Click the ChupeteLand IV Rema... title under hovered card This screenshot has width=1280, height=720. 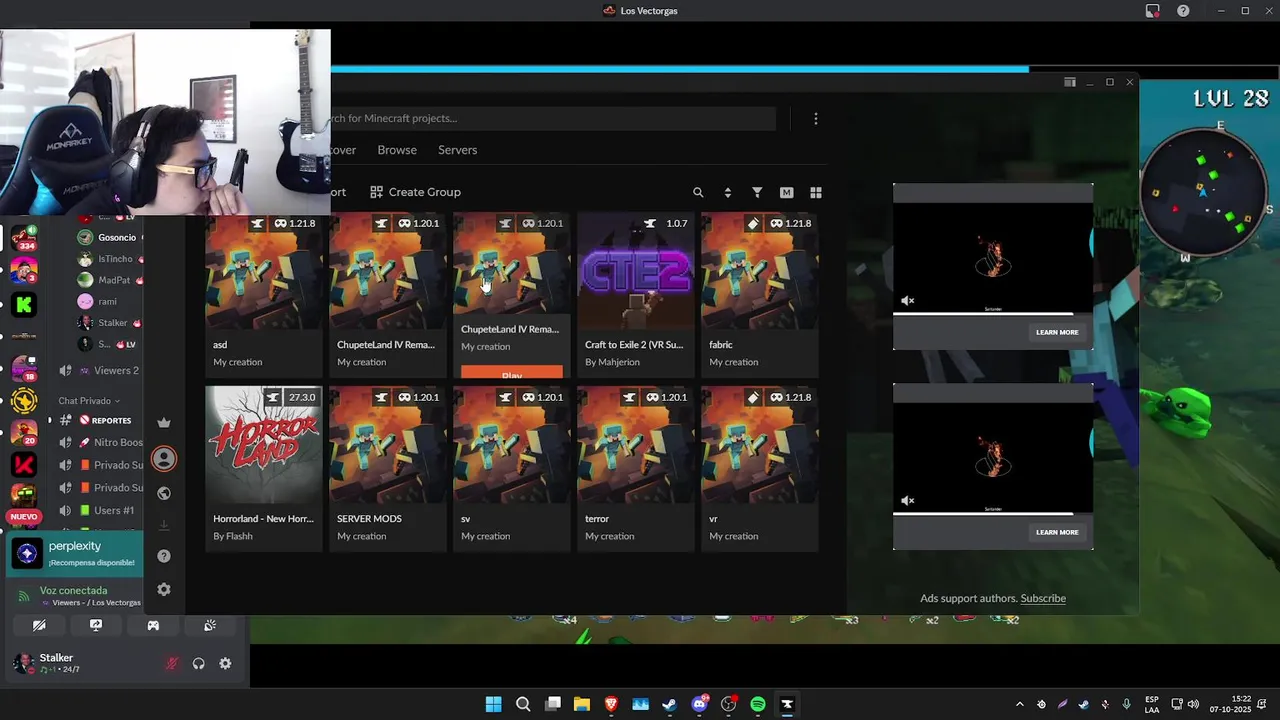(x=510, y=329)
